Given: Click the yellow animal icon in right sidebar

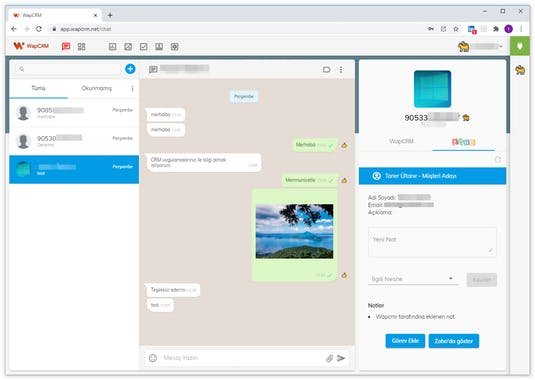Looking at the screenshot, I should (520, 70).
